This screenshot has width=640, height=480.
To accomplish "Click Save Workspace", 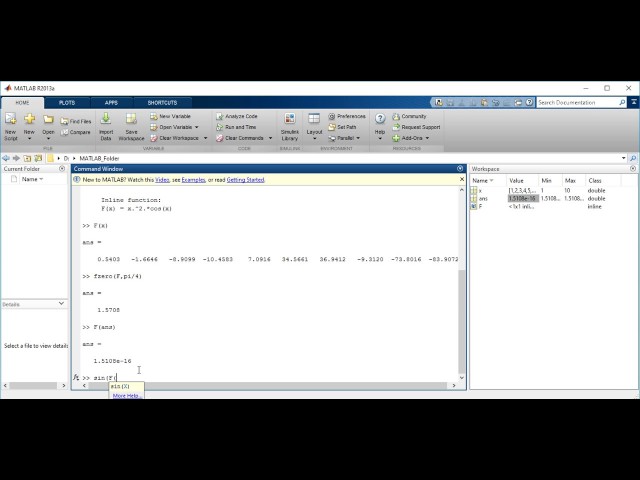I will pos(131,127).
